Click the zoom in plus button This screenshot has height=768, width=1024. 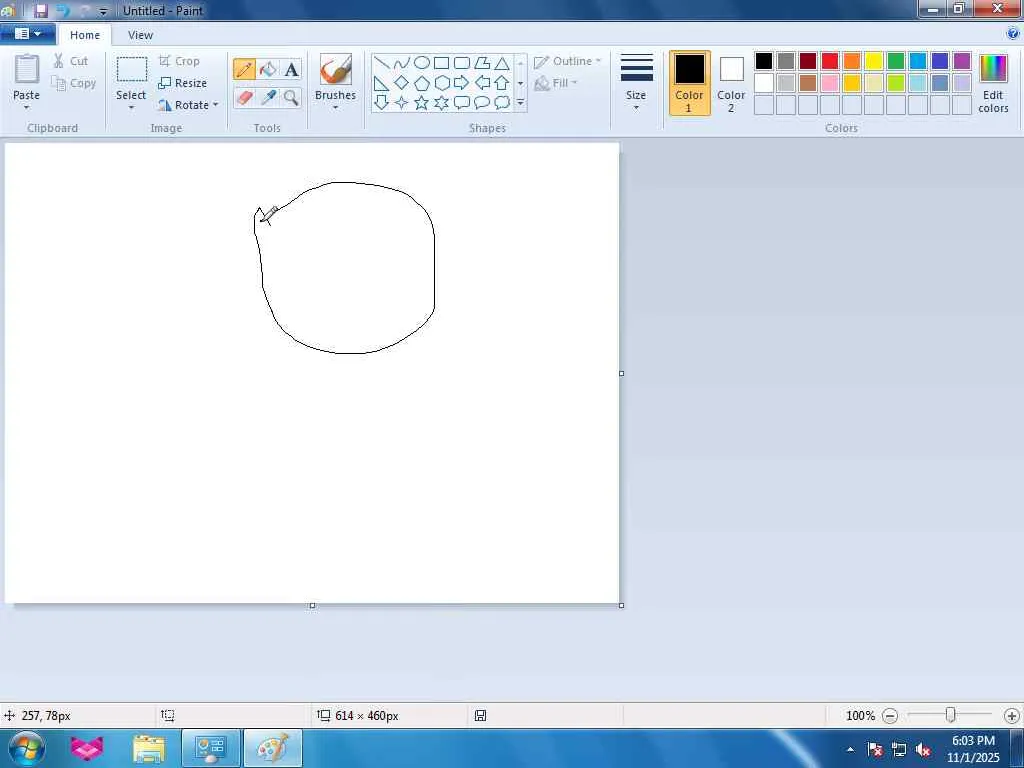coord(1011,716)
